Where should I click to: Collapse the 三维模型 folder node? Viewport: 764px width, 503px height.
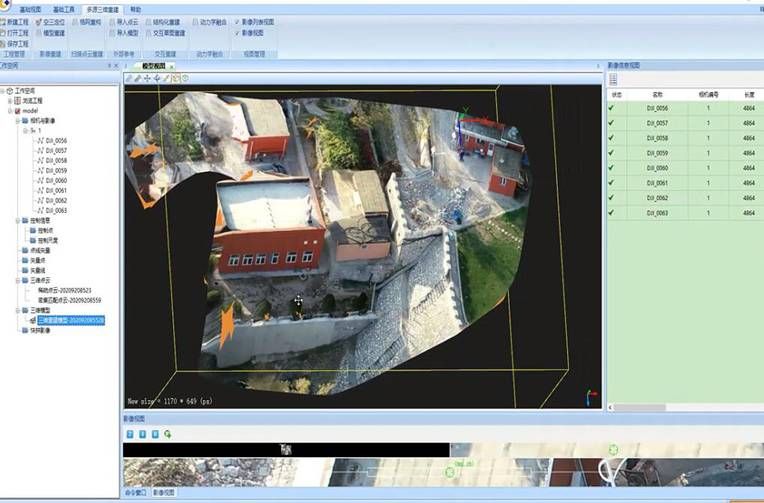click(x=18, y=310)
